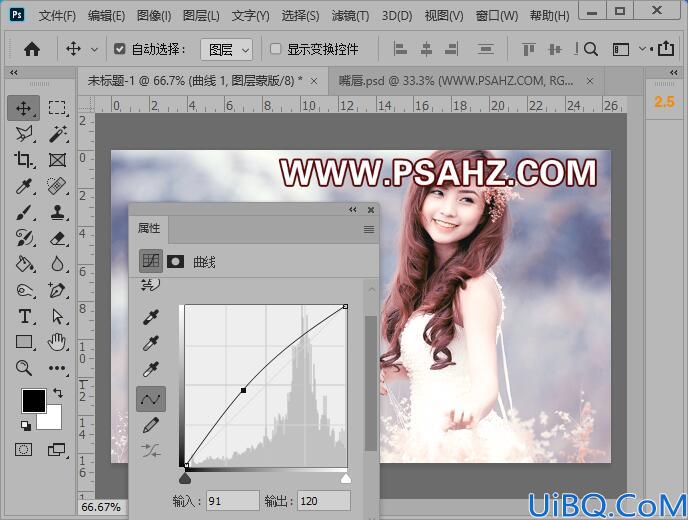Screen dimensions: 688x520
Task: Align horizontal centers button
Action: point(426,49)
